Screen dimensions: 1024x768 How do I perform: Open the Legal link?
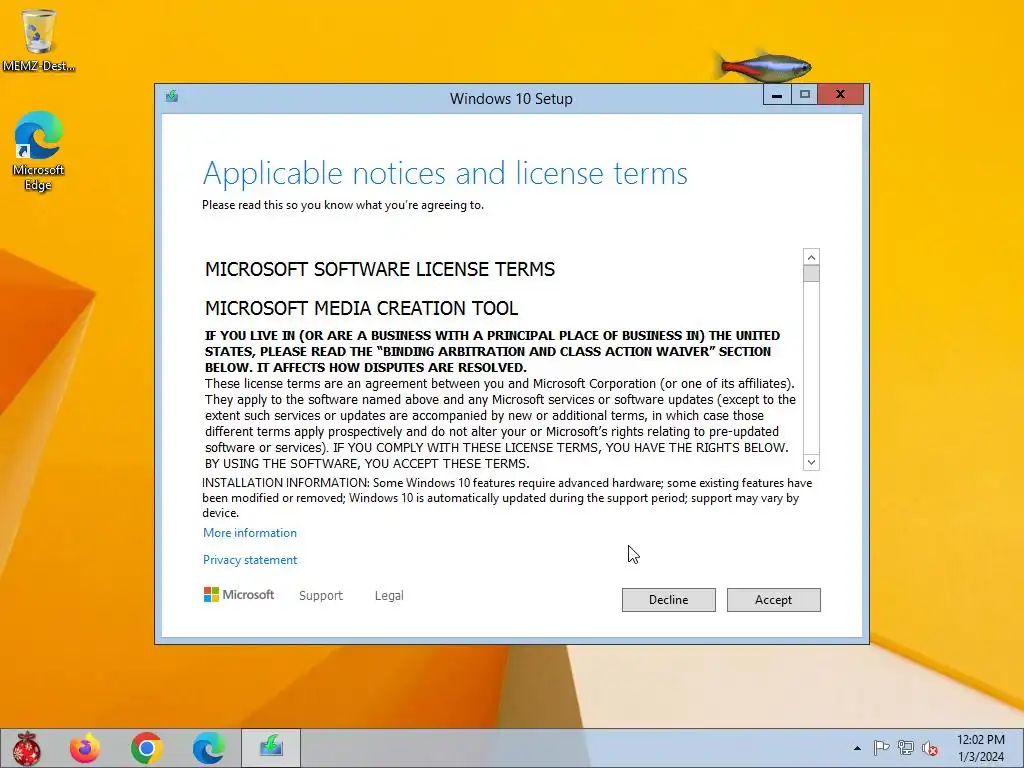coord(389,596)
